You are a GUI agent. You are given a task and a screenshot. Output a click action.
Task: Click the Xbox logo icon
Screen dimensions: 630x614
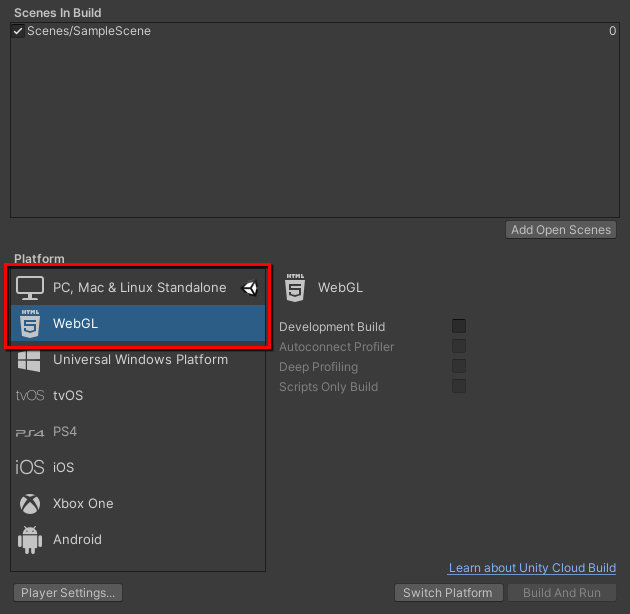click(30, 504)
